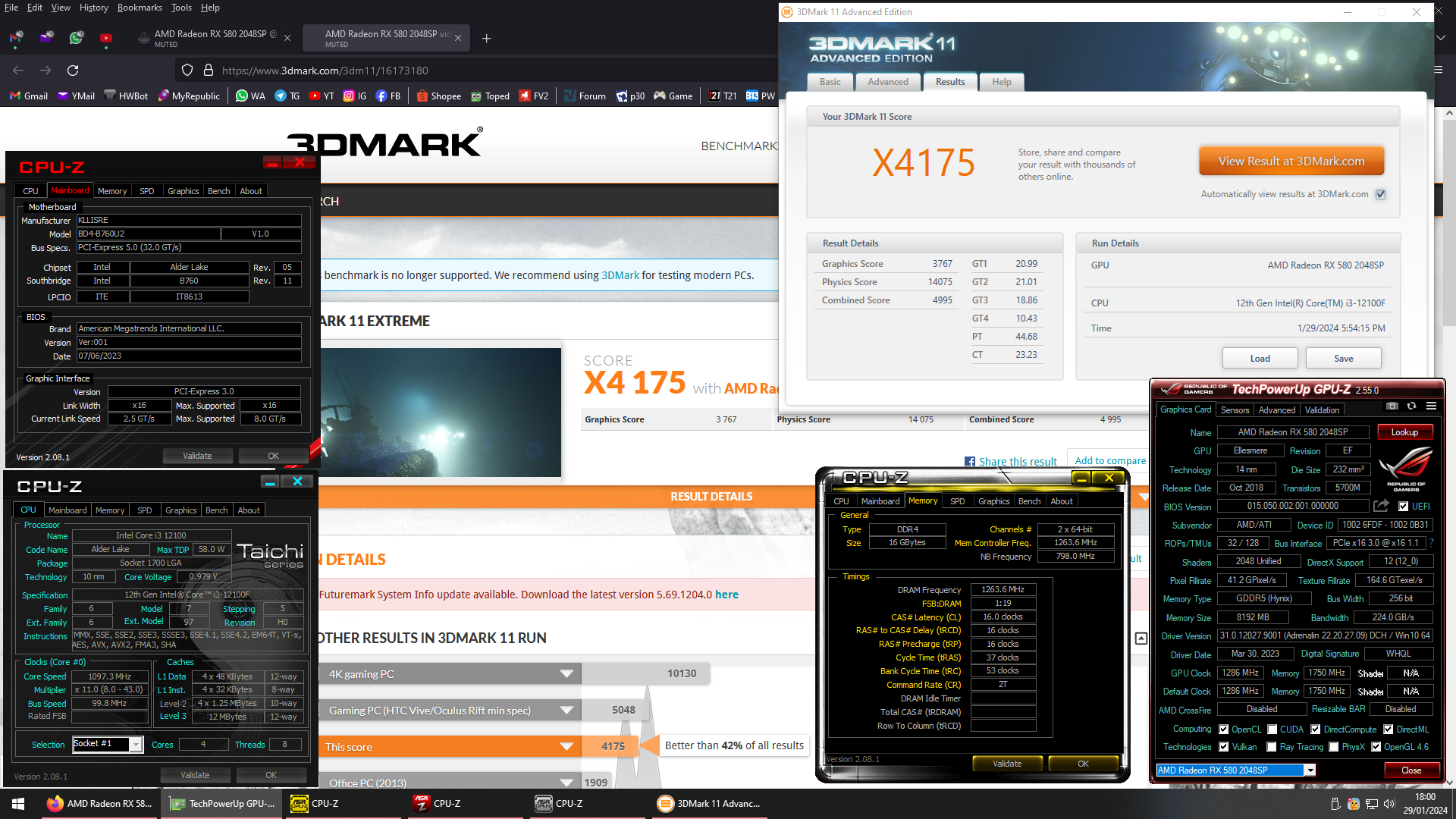Open Graphics tab in yellow CPU-Z window

993,501
